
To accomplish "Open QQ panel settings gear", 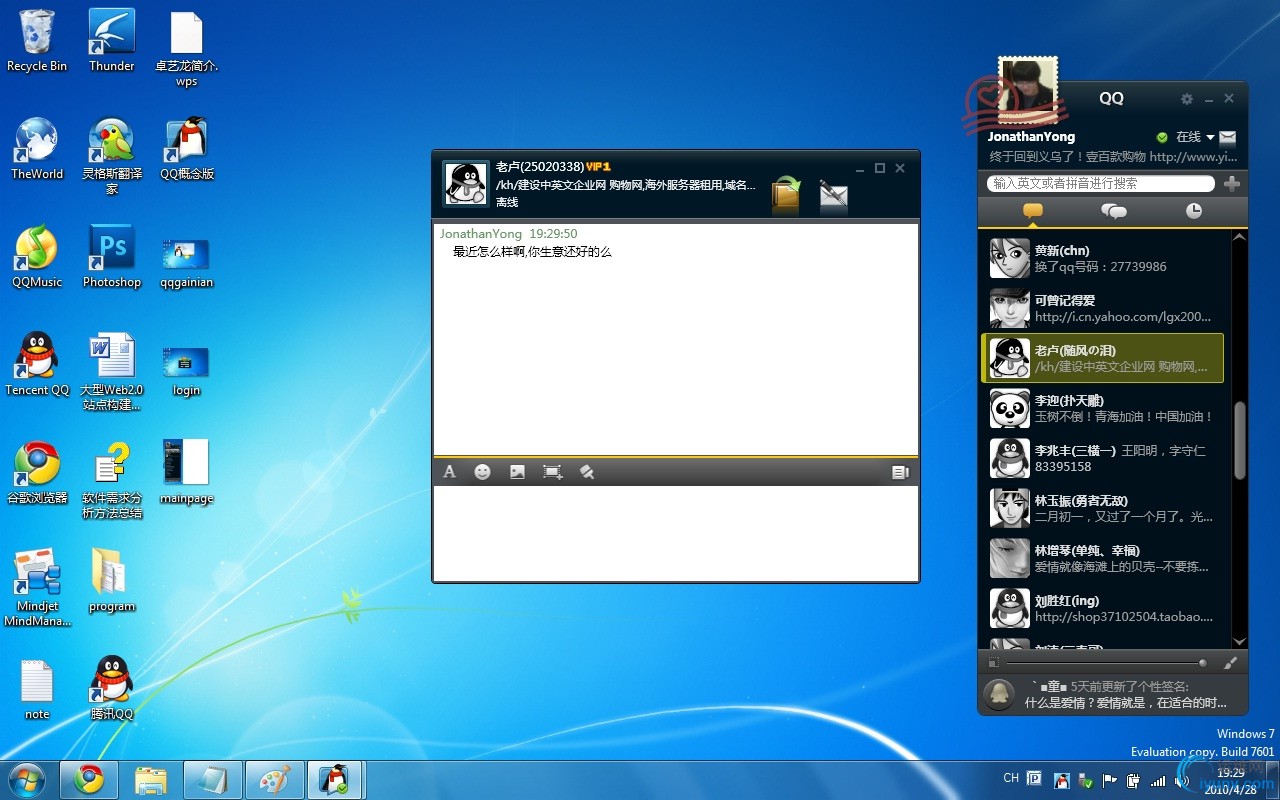I will pos(1187,99).
